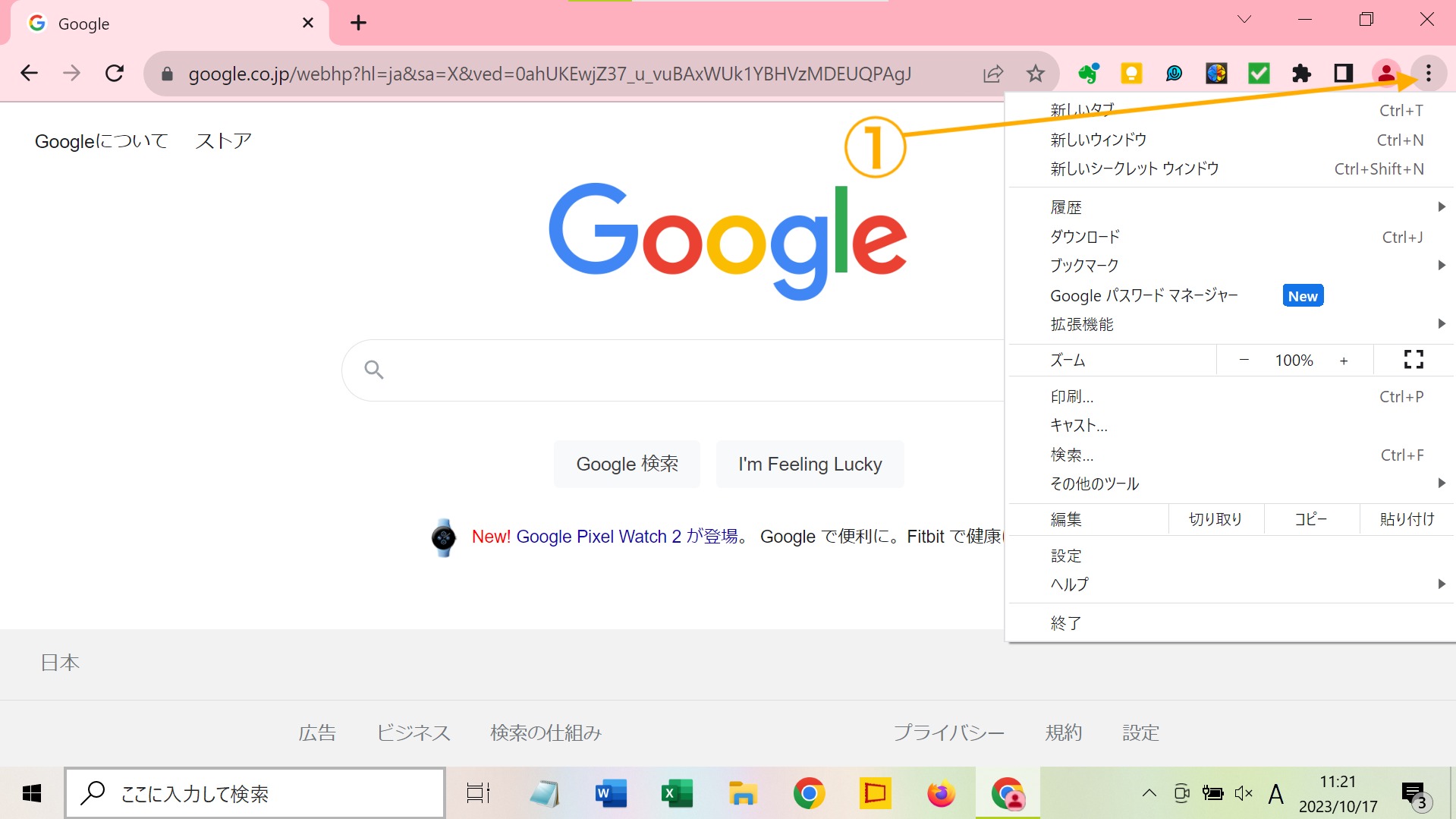Screen dimensions: 1456x819
Task: Open the side panel icon
Action: 1344,74
